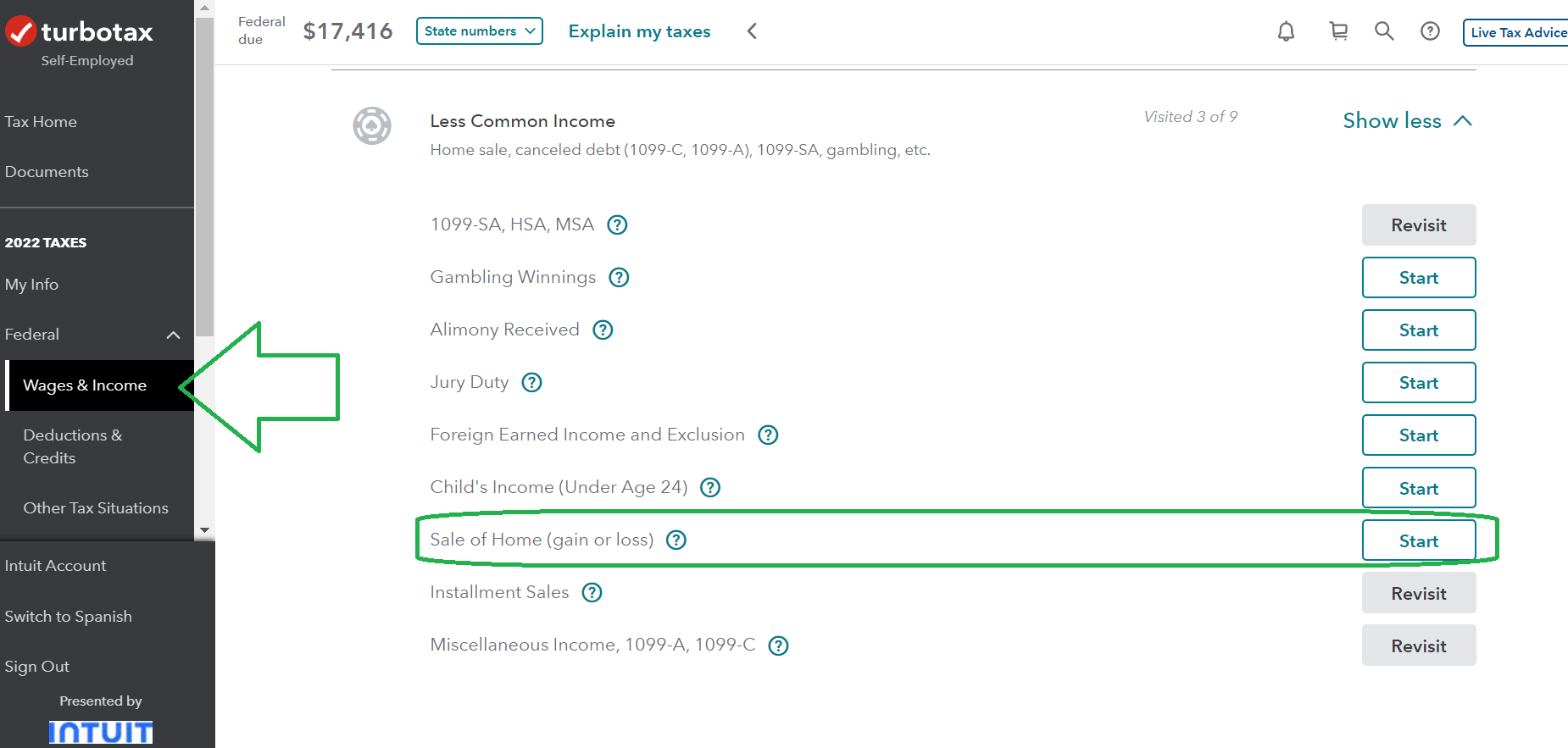Go to Tax Home in sidebar
1568x748 pixels.
[x=41, y=122]
